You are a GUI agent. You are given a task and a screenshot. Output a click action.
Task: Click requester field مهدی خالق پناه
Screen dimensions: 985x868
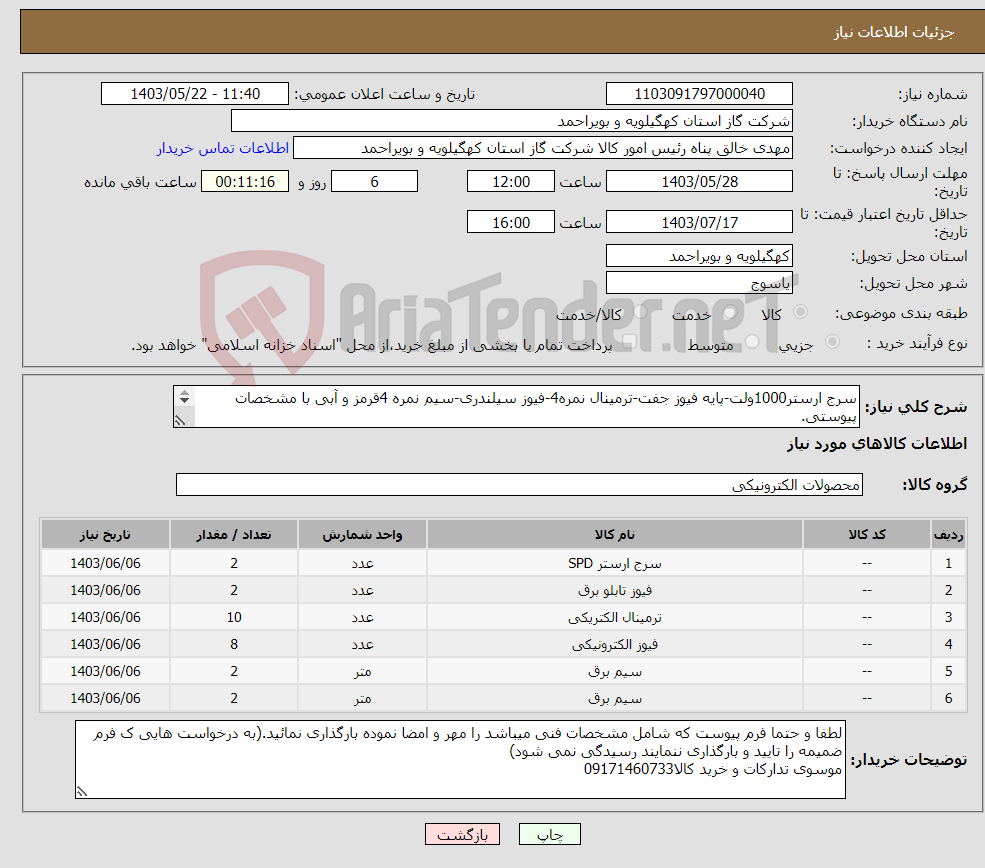543,148
